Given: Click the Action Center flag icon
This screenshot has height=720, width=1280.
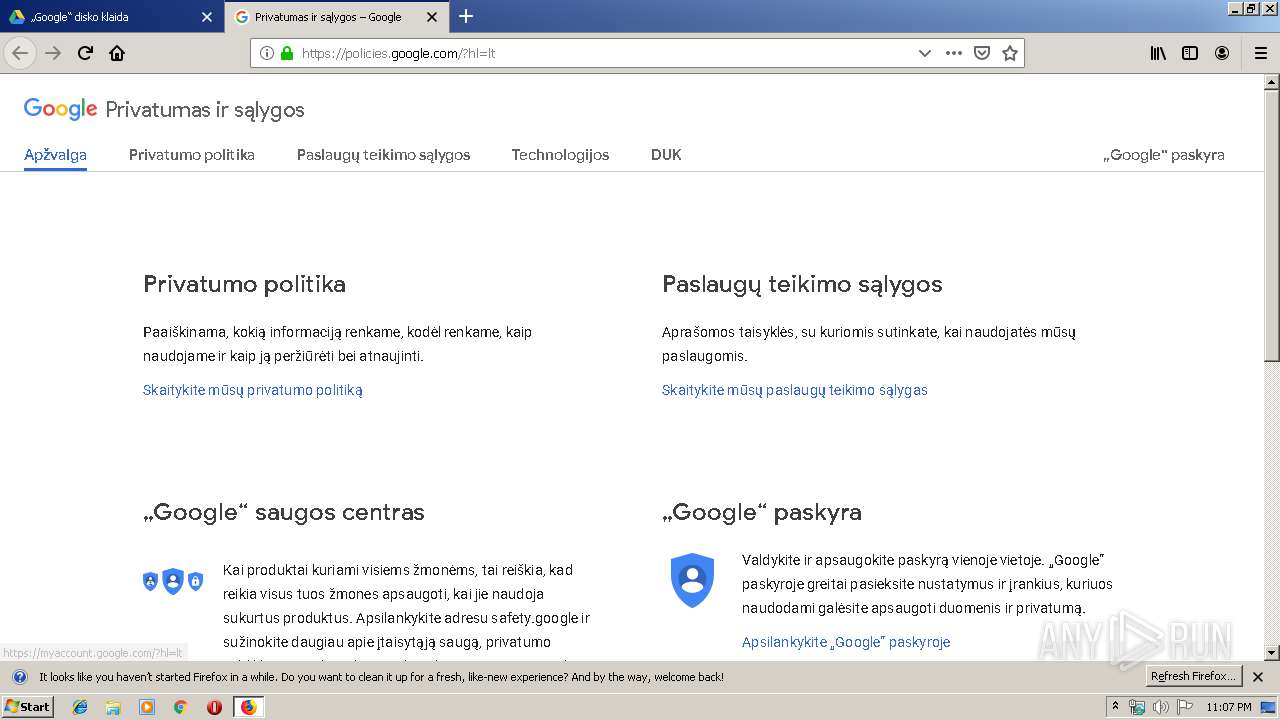Looking at the screenshot, I should (x=1184, y=707).
